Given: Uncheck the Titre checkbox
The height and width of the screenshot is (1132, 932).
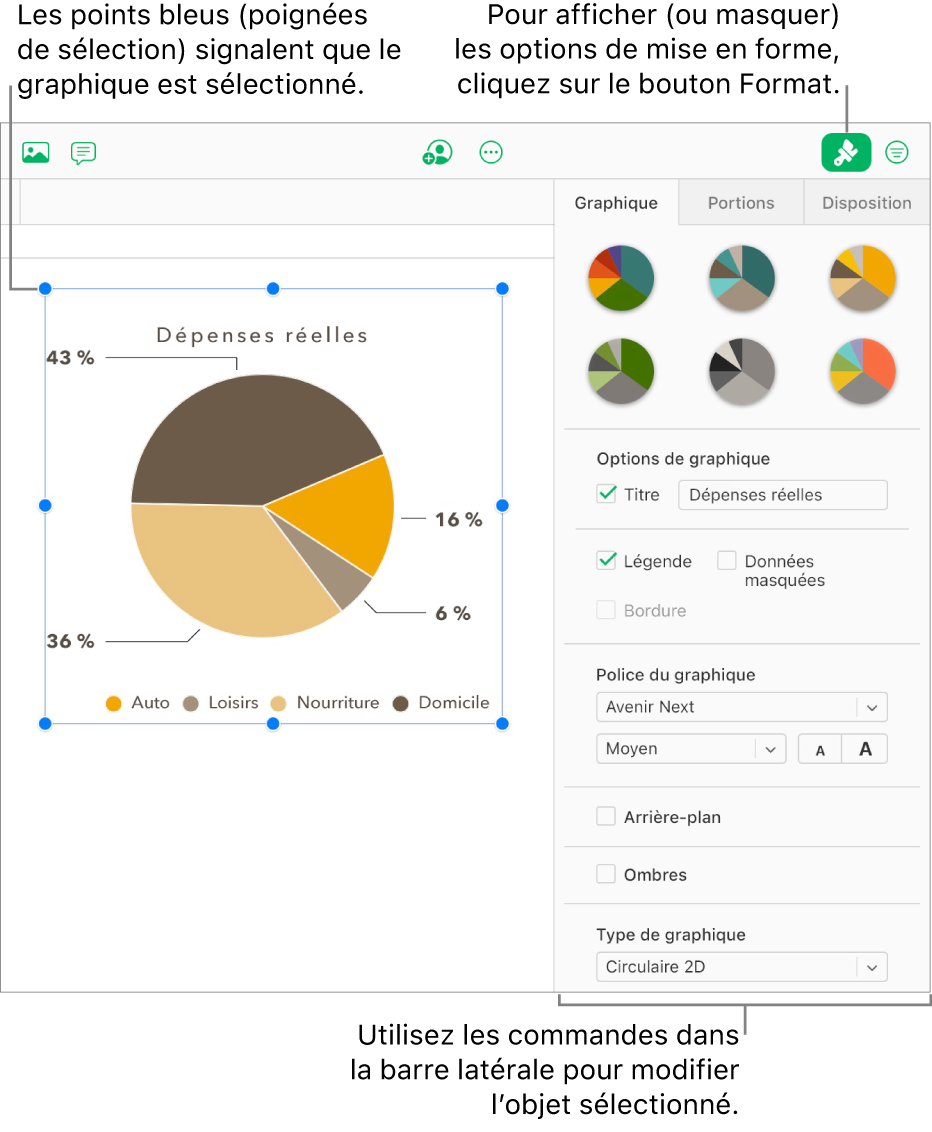Looking at the screenshot, I should 606,494.
